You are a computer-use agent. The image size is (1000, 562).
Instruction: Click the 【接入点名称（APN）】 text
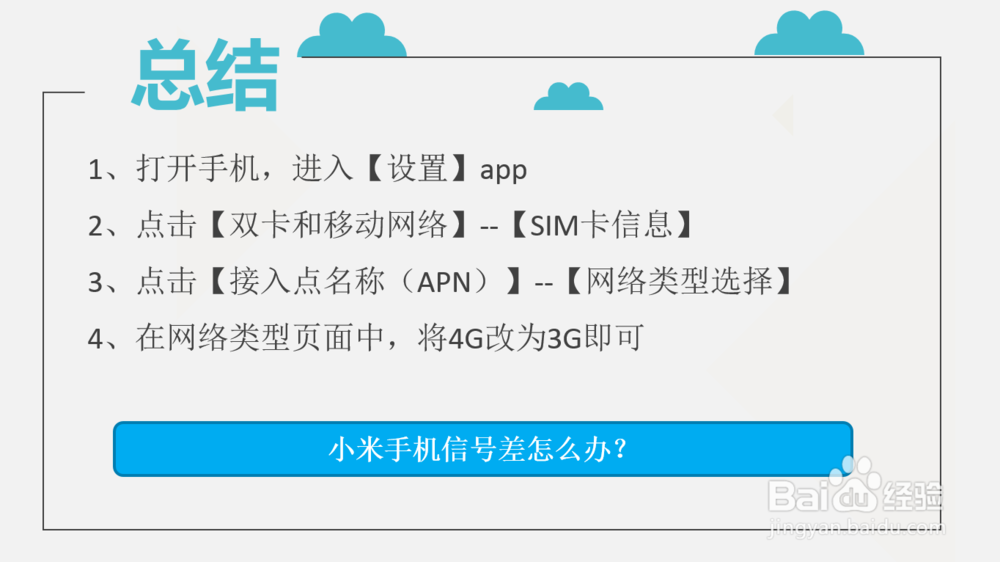[365, 282]
